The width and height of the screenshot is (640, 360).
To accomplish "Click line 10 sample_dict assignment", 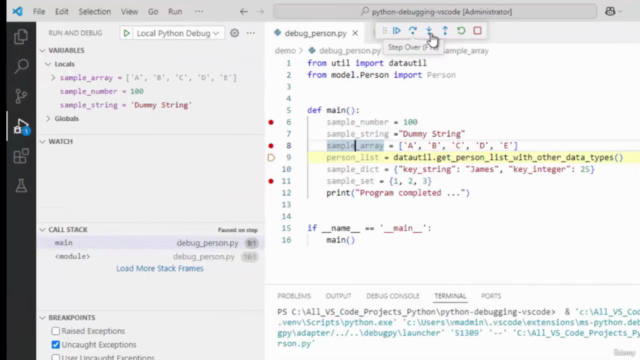I will coord(460,169).
